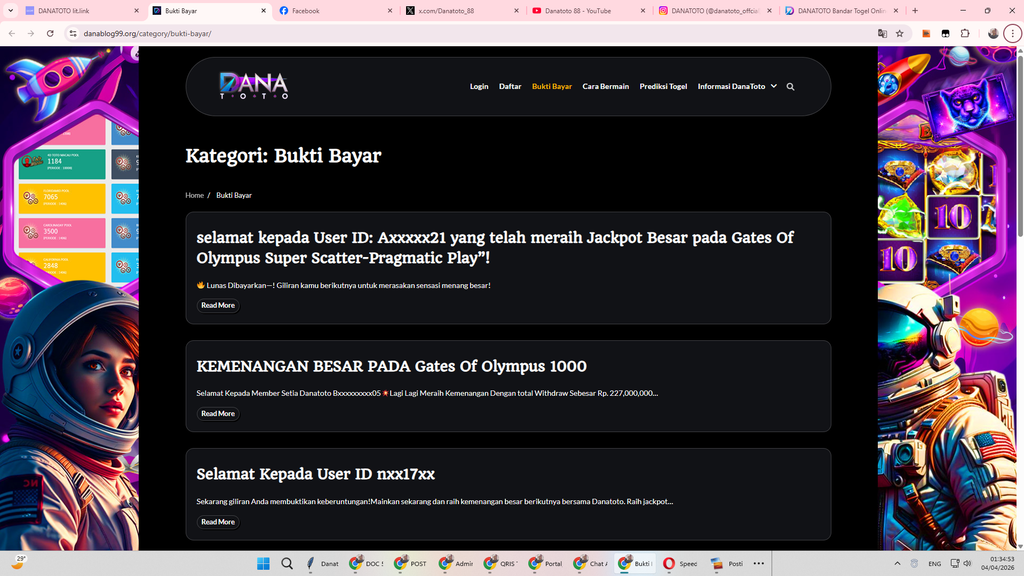
Task: Click the browser back arrow
Action: coord(12,33)
